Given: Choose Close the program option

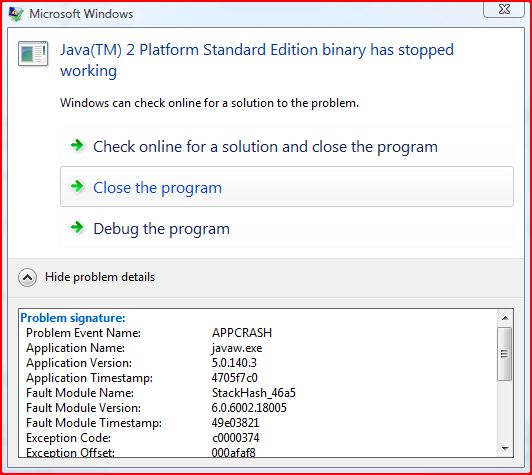Looking at the screenshot, I should point(287,187).
